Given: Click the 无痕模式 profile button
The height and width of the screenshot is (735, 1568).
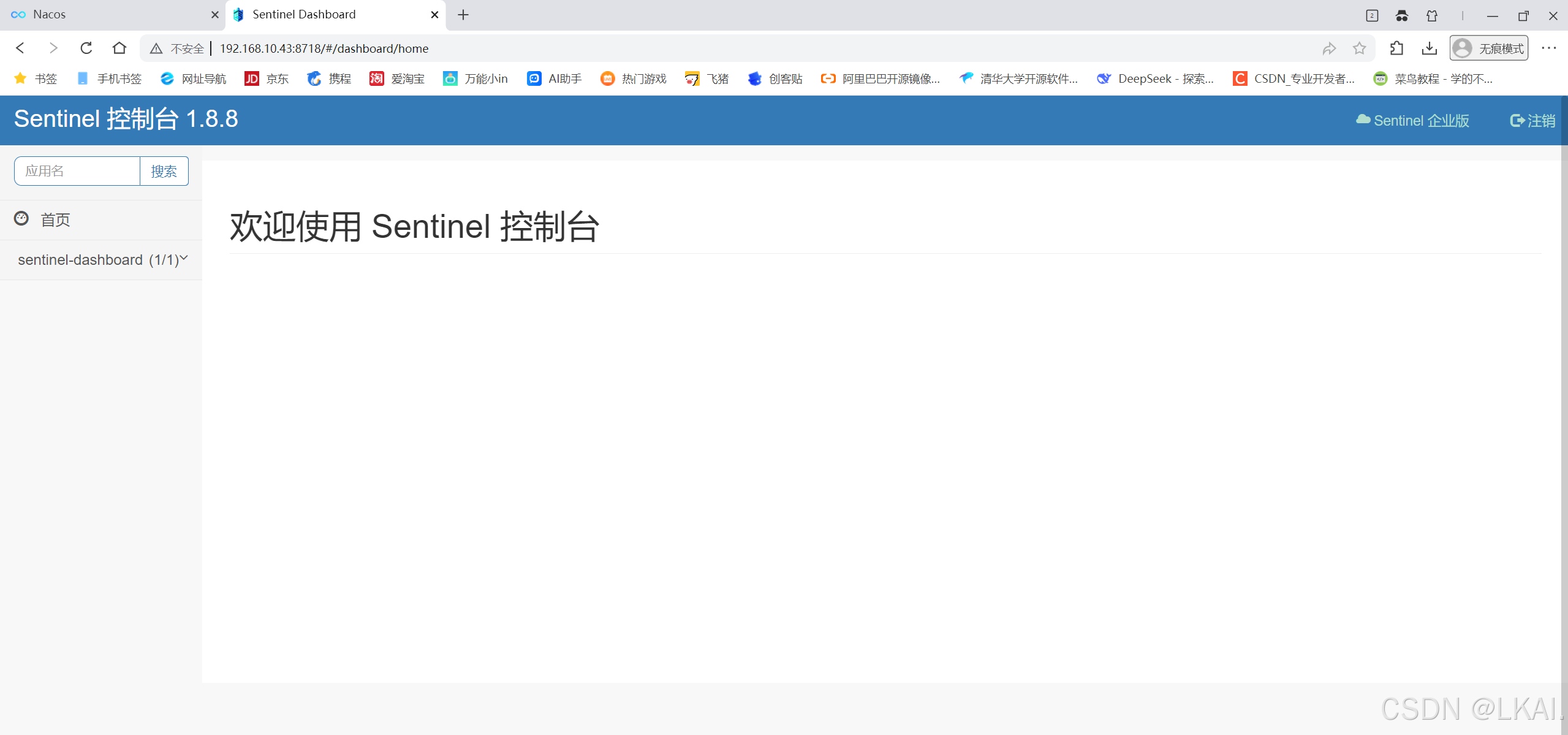Looking at the screenshot, I should 1488,48.
